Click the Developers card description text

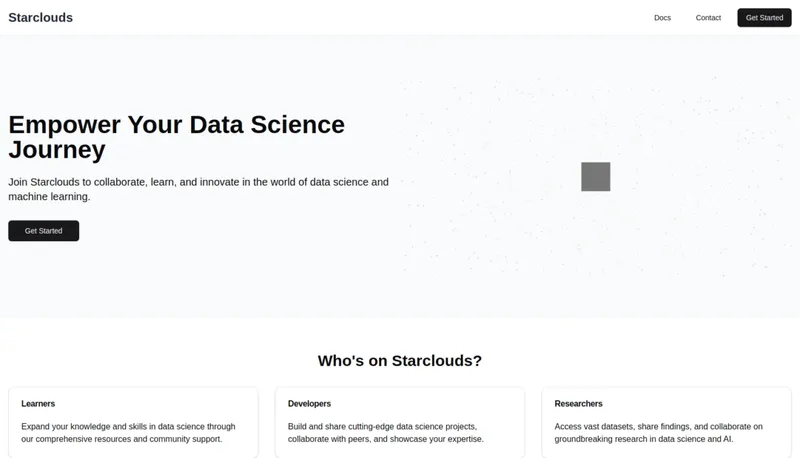[x=385, y=432]
